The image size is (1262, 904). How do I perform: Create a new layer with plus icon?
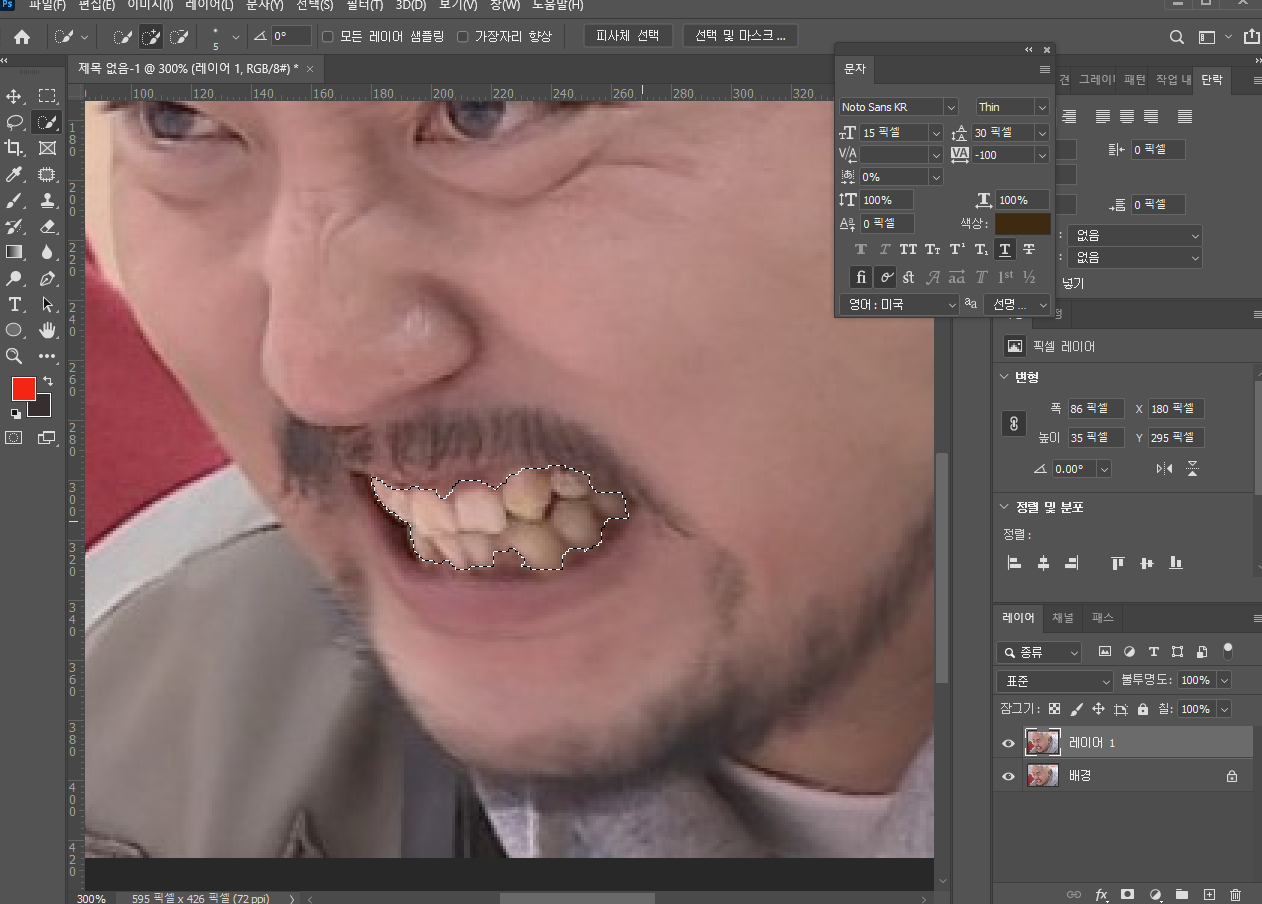pos(1208,894)
